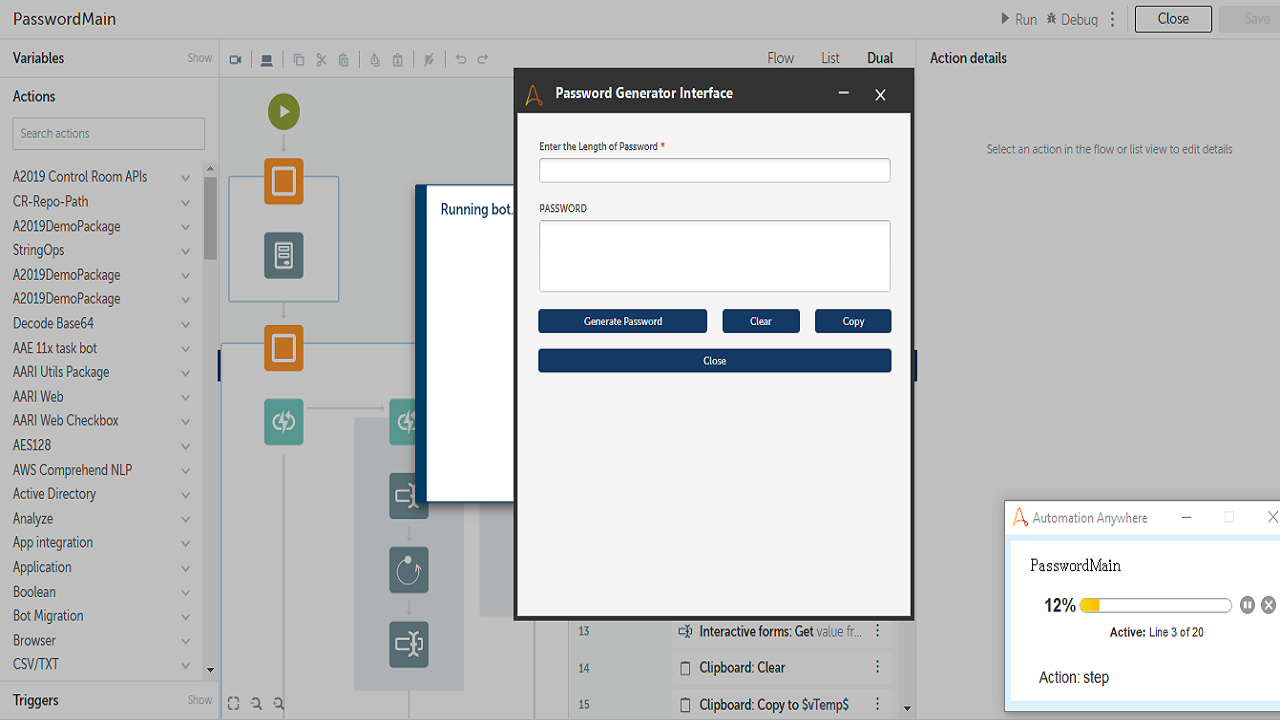The image size is (1280, 720).
Task: Open the editor's more options menu beside Debug
Action: point(1113,19)
